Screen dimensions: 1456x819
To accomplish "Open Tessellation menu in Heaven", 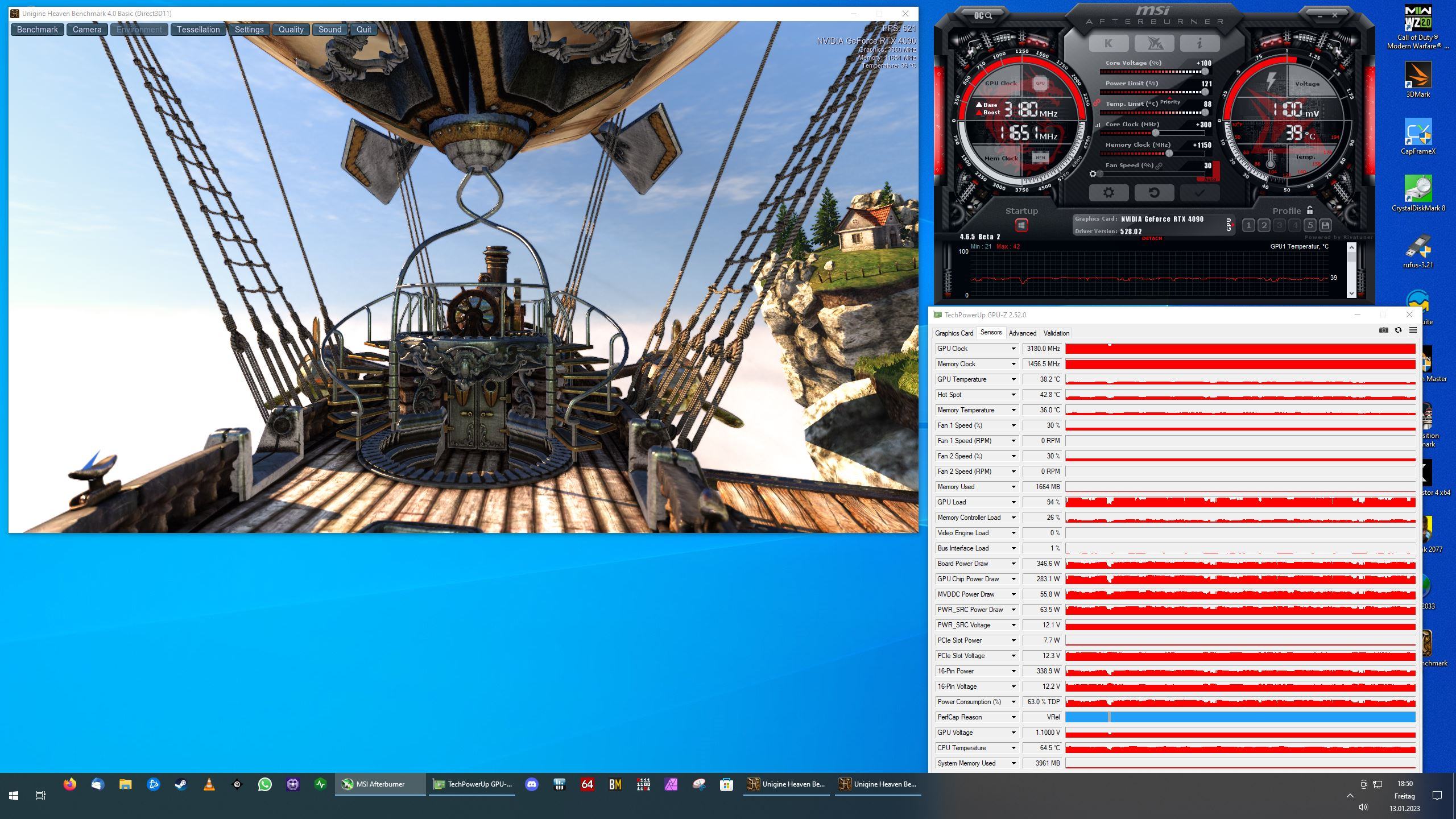I will click(x=198, y=30).
